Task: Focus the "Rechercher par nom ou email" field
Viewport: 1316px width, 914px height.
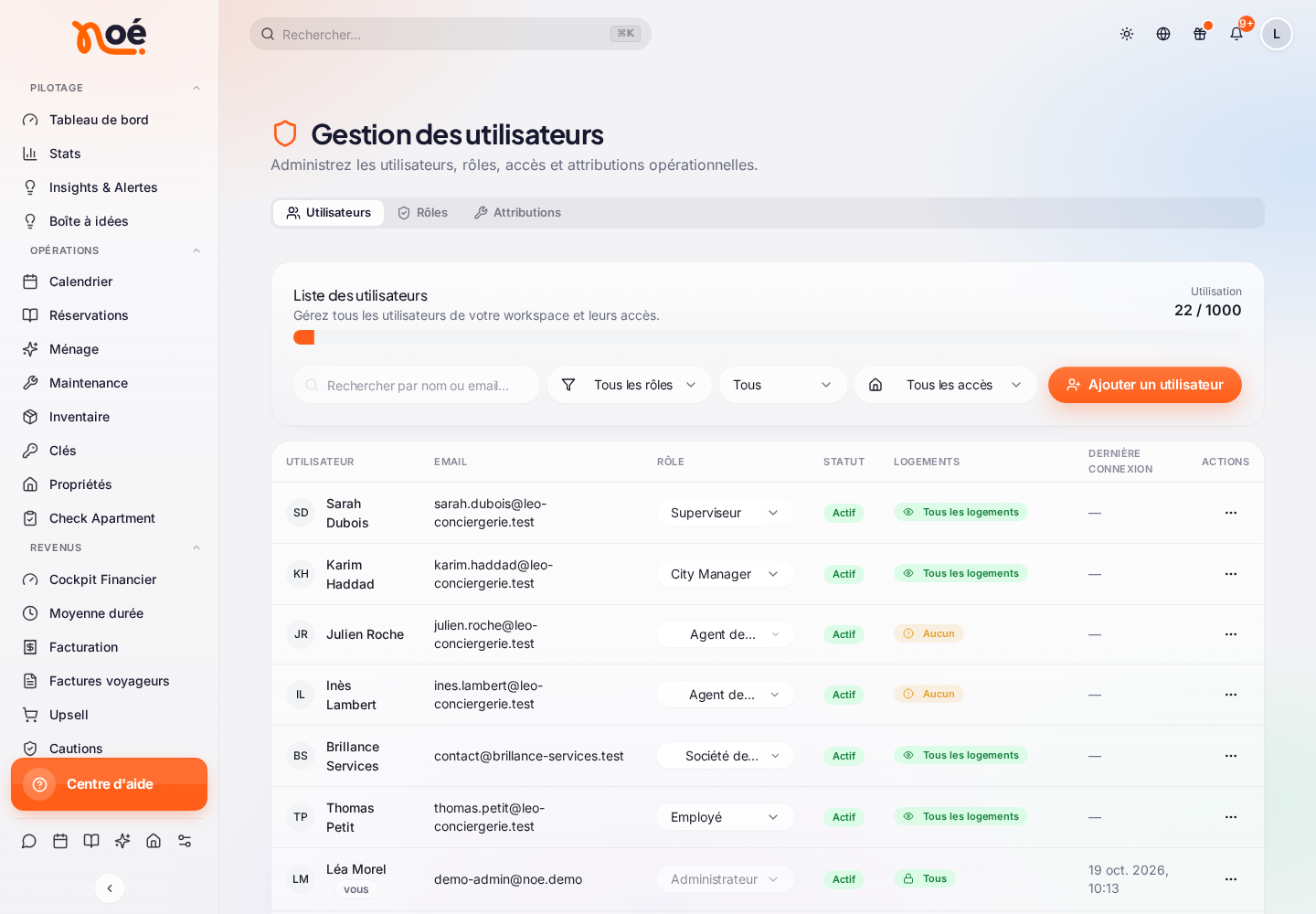Action: point(417,385)
